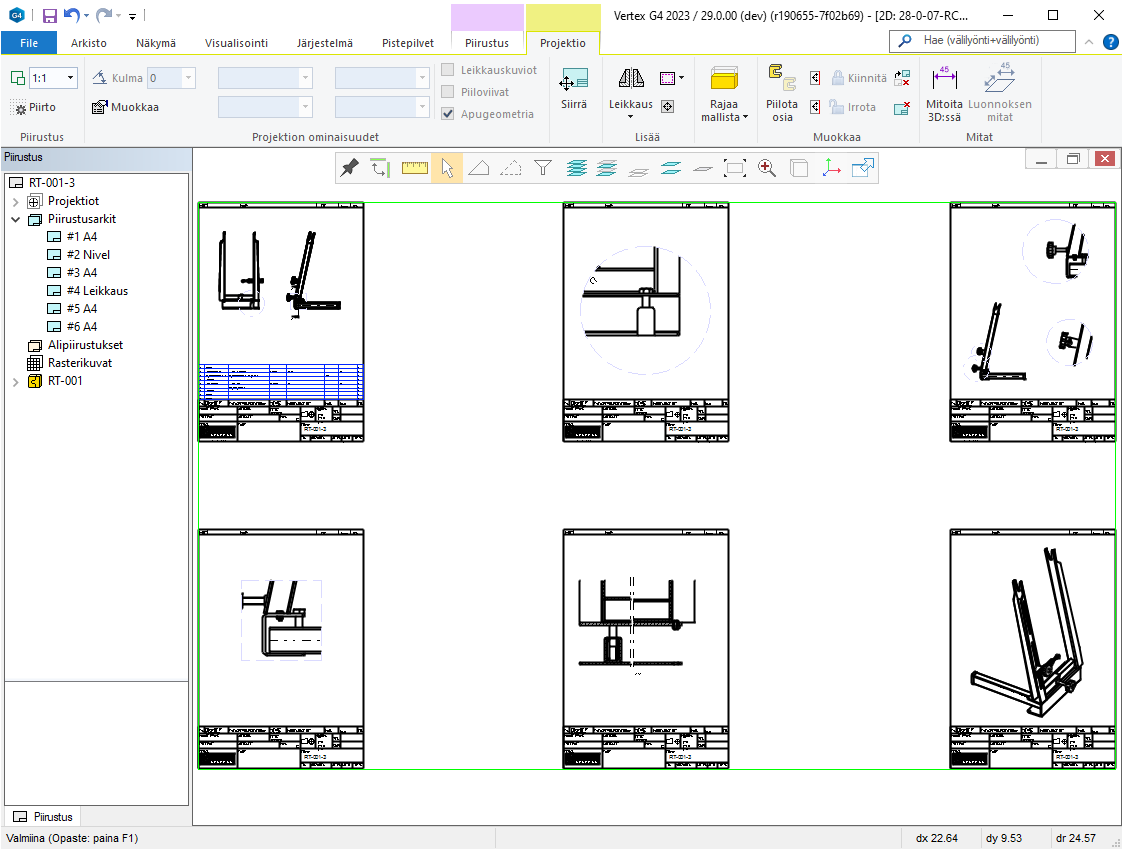Click the Piirto settings gear icon
This screenshot has width=1123, height=850.
click(20, 108)
